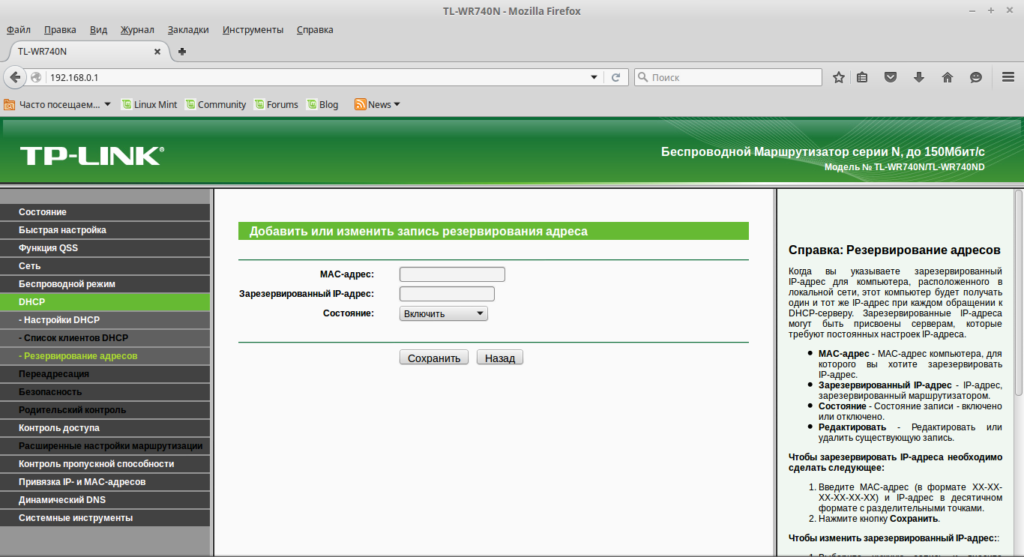
Task: Open Привязка IP- и MAC-адресов item
Action: click(105, 481)
